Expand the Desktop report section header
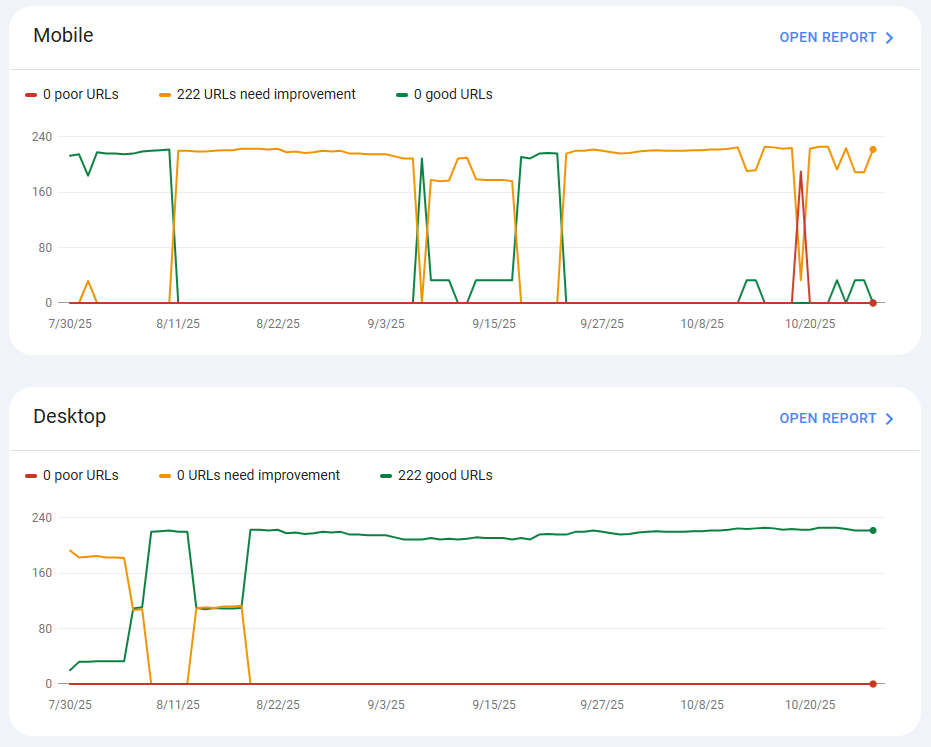 pyautogui.click(x=69, y=416)
